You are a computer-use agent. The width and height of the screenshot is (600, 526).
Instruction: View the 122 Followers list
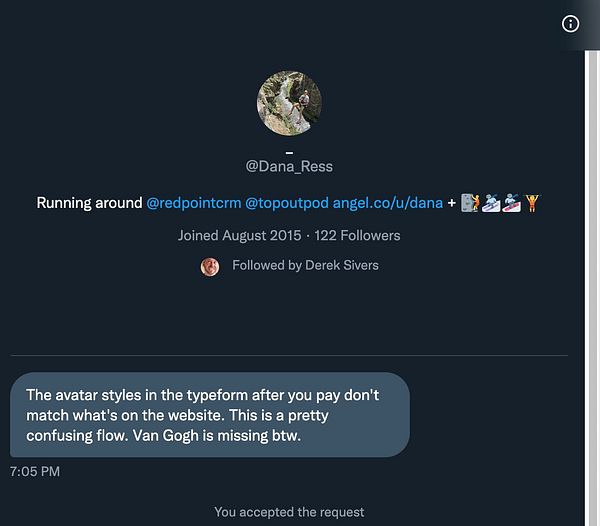(357, 236)
